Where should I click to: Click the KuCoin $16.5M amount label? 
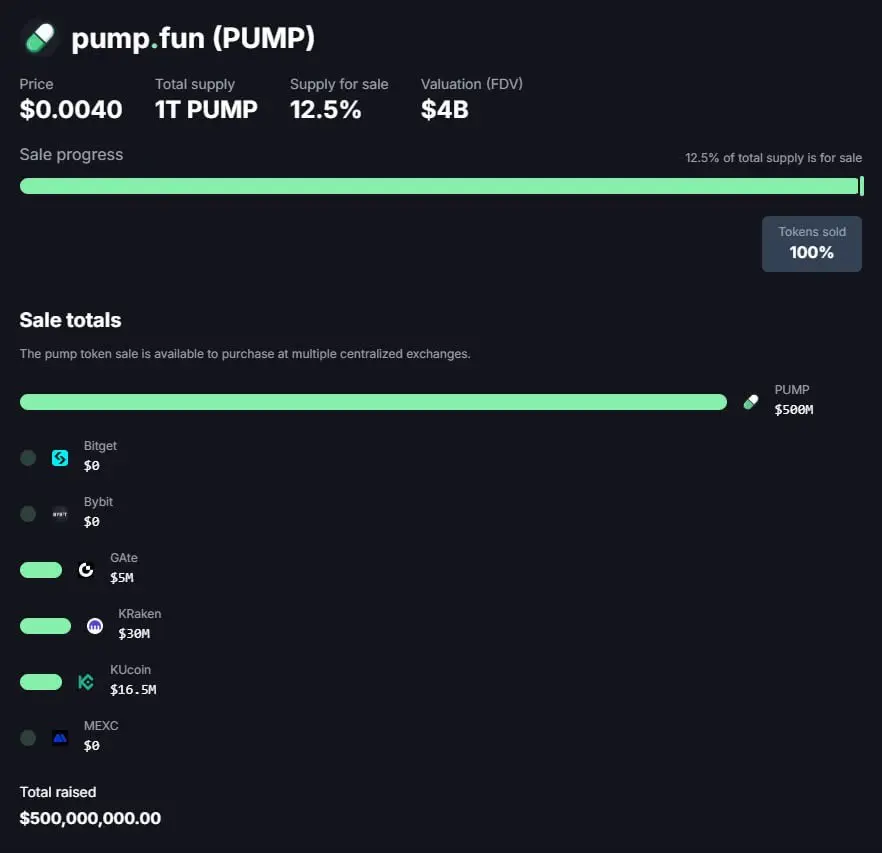133,689
